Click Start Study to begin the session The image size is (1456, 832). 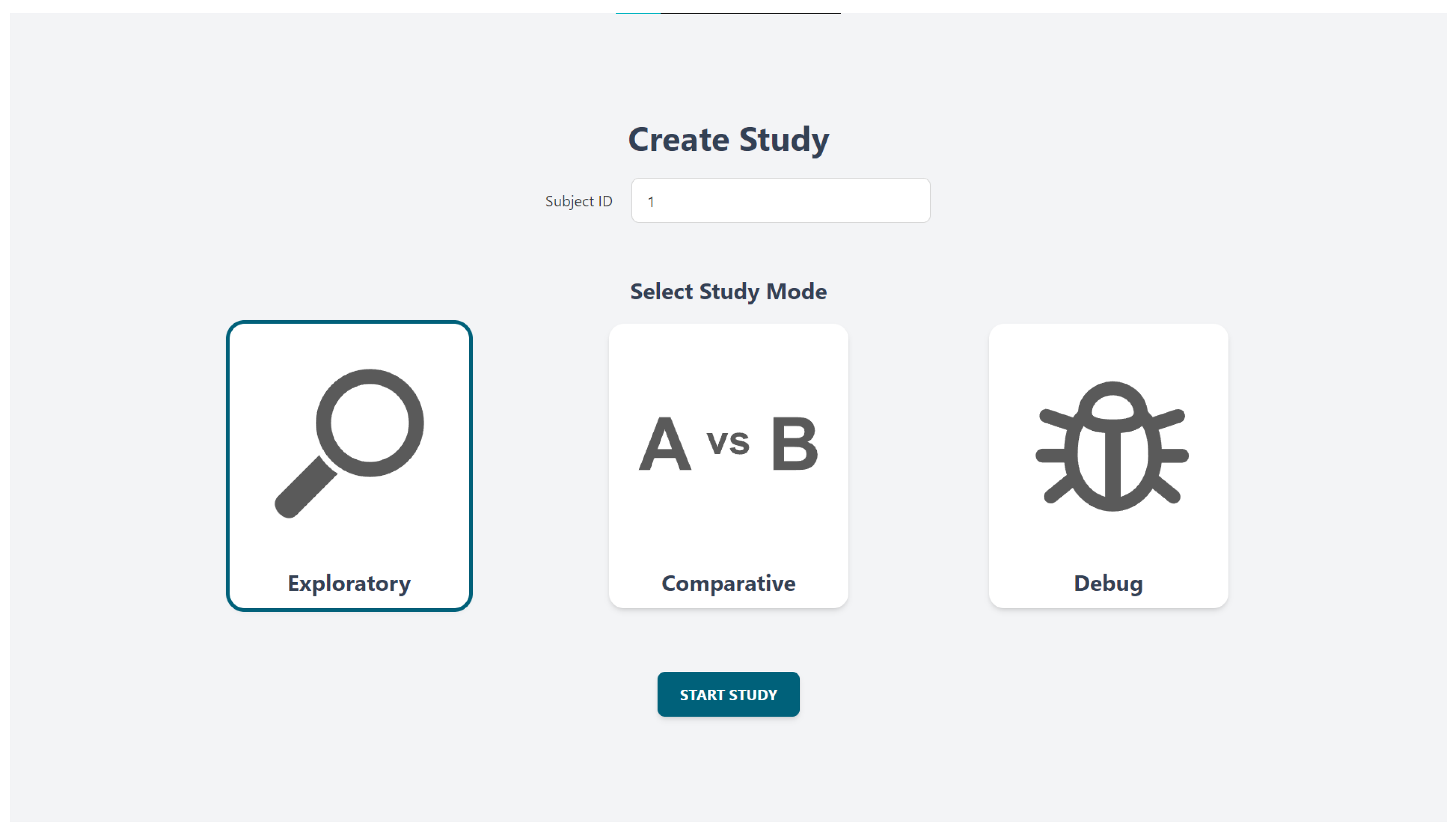click(x=728, y=694)
